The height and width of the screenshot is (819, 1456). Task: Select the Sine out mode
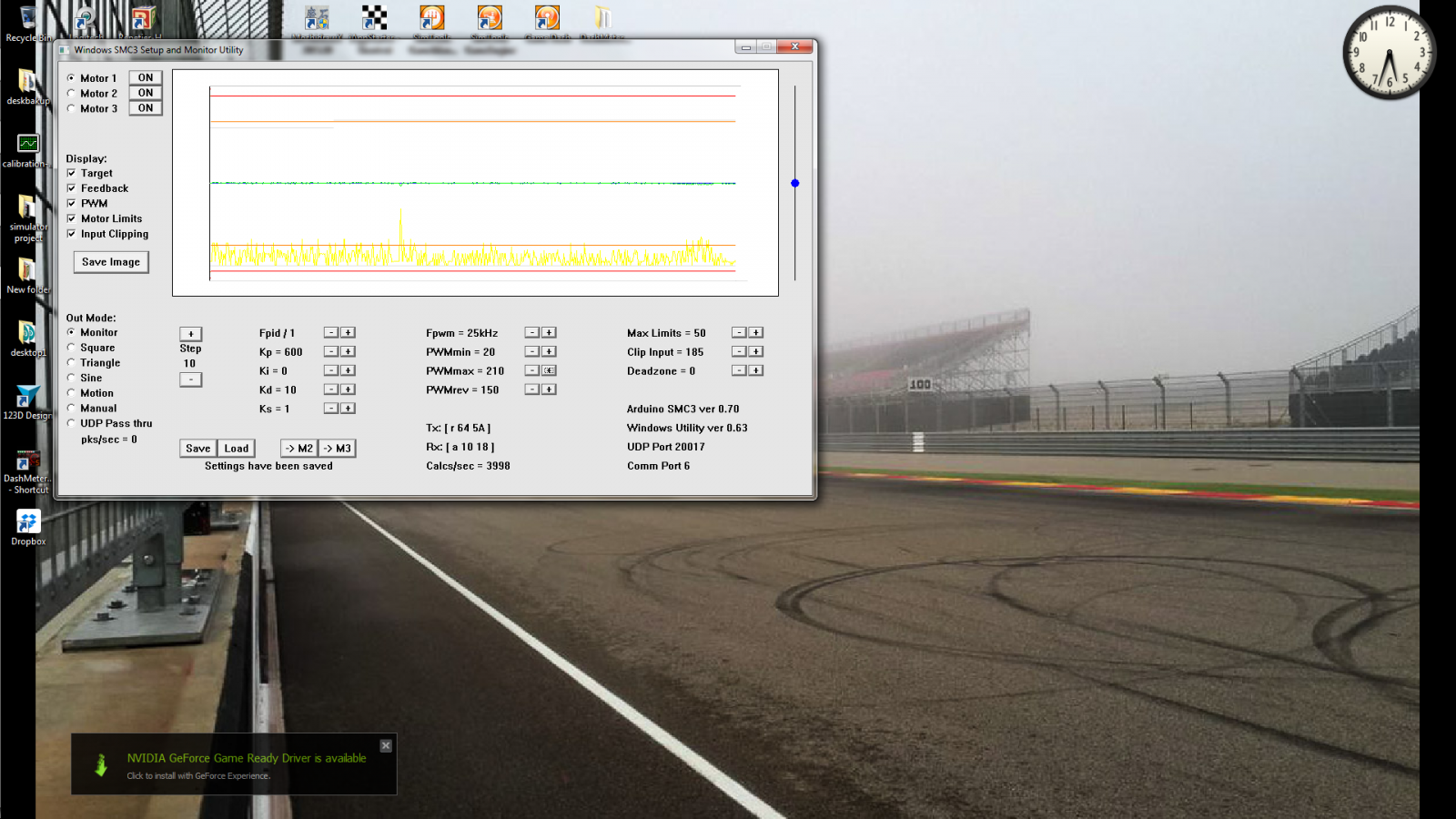tap(71, 378)
